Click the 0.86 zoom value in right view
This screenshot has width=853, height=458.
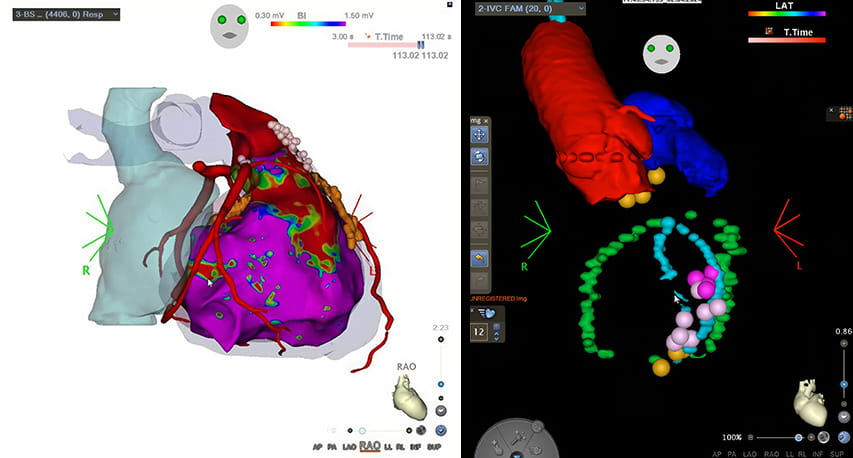coord(844,331)
